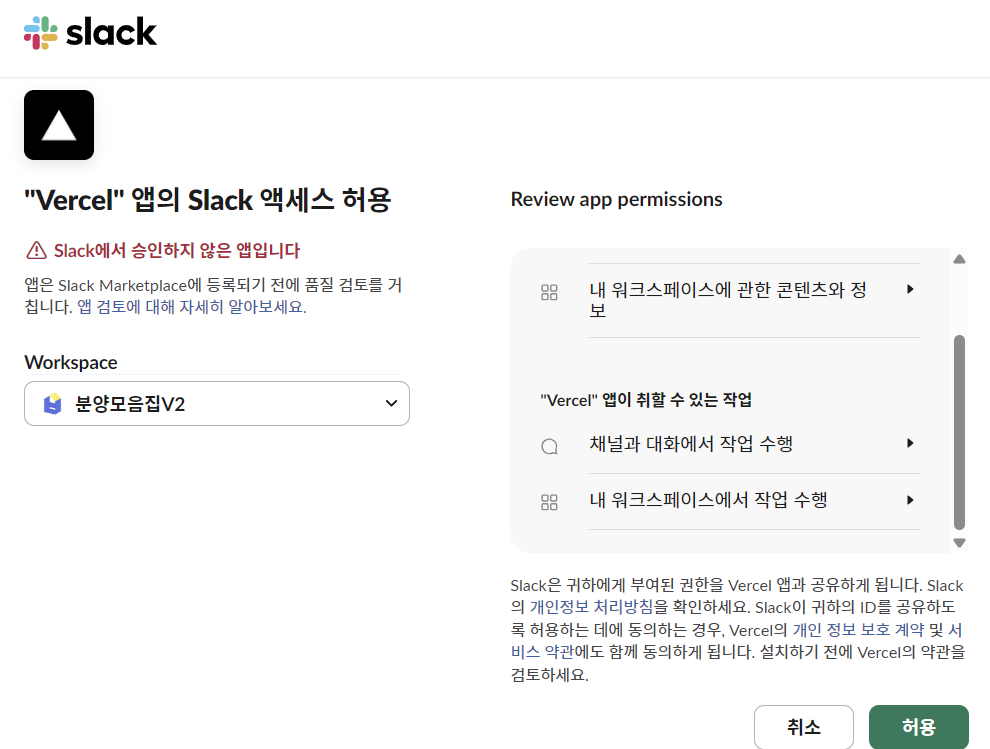Click the Slack logo in header

(90, 33)
